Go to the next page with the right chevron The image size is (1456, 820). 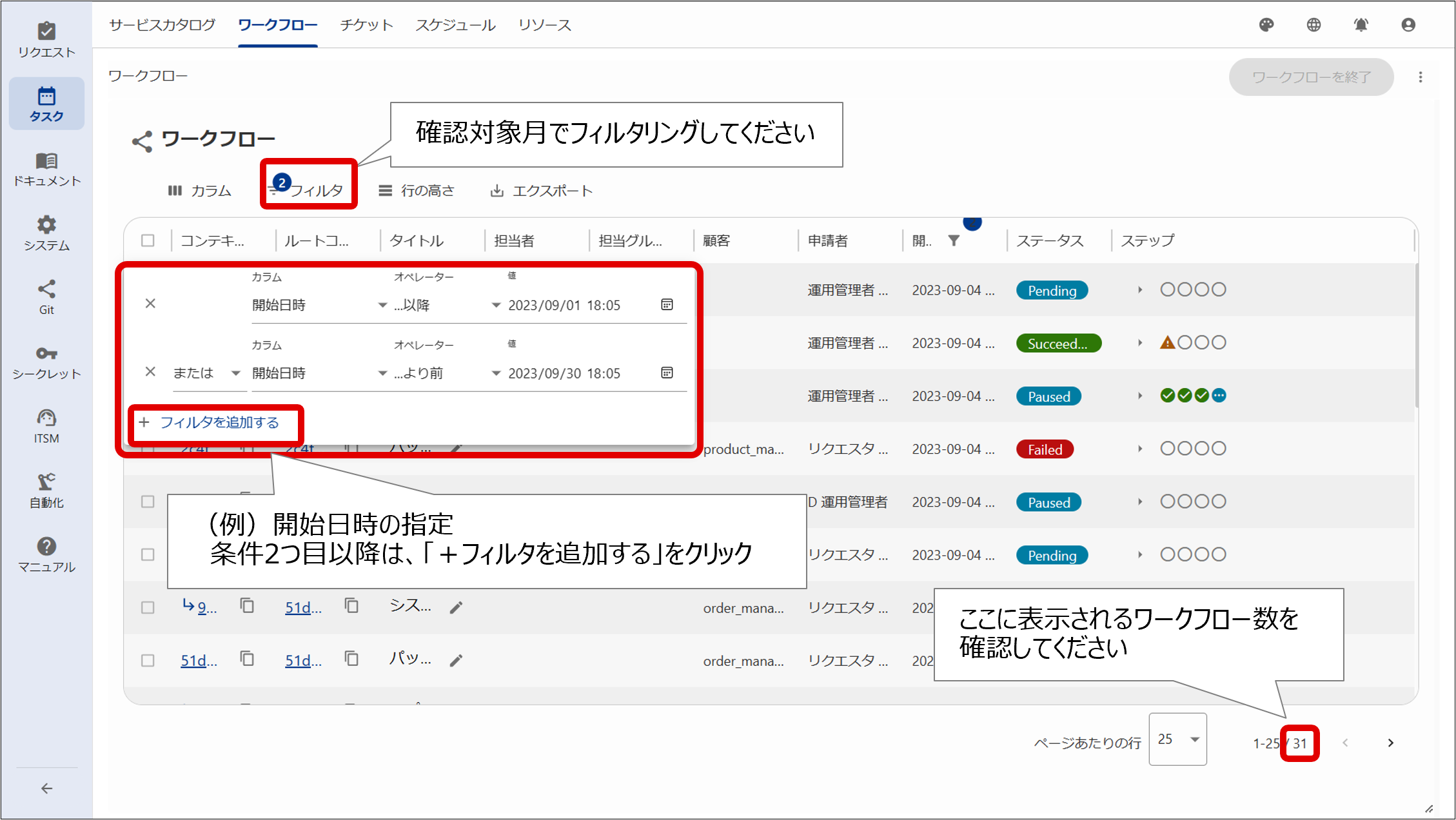[x=1390, y=743]
